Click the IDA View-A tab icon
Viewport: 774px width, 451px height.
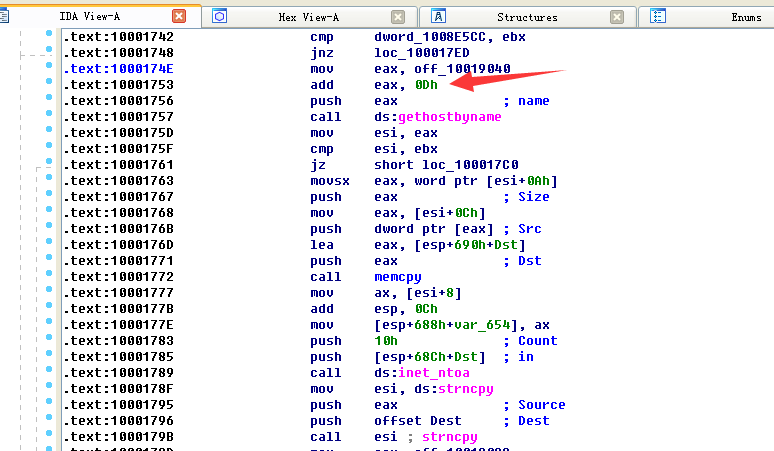click(x=4, y=16)
